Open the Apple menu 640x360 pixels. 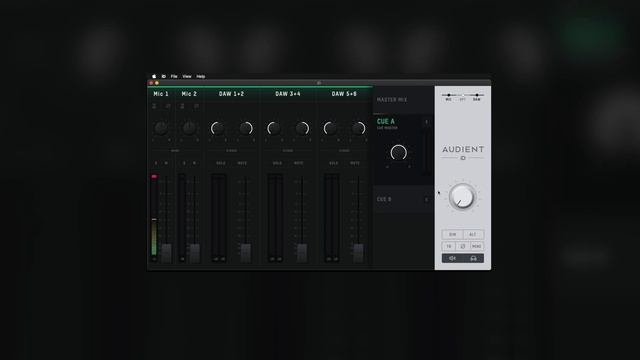[x=154, y=76]
